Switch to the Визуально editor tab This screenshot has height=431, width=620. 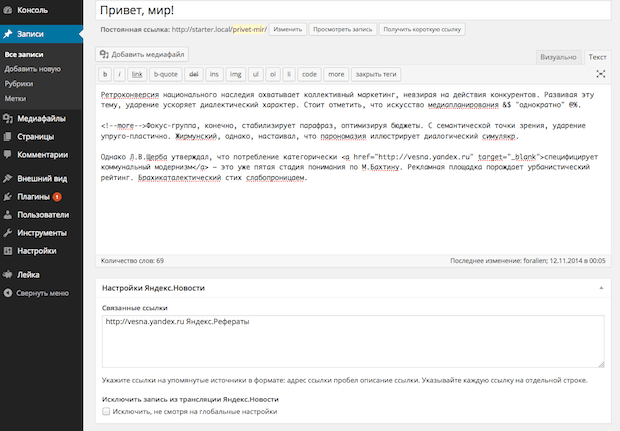[x=557, y=58]
